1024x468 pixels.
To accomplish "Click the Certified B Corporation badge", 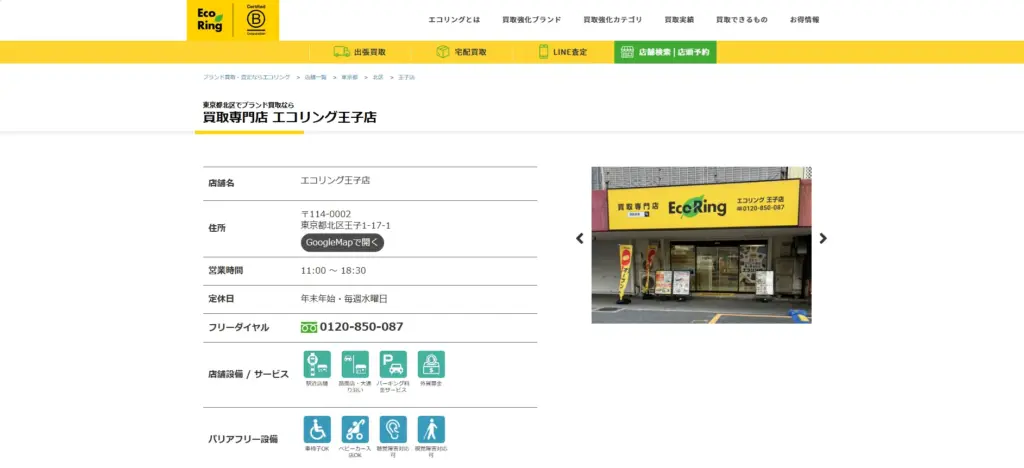I will pyautogui.click(x=254, y=20).
